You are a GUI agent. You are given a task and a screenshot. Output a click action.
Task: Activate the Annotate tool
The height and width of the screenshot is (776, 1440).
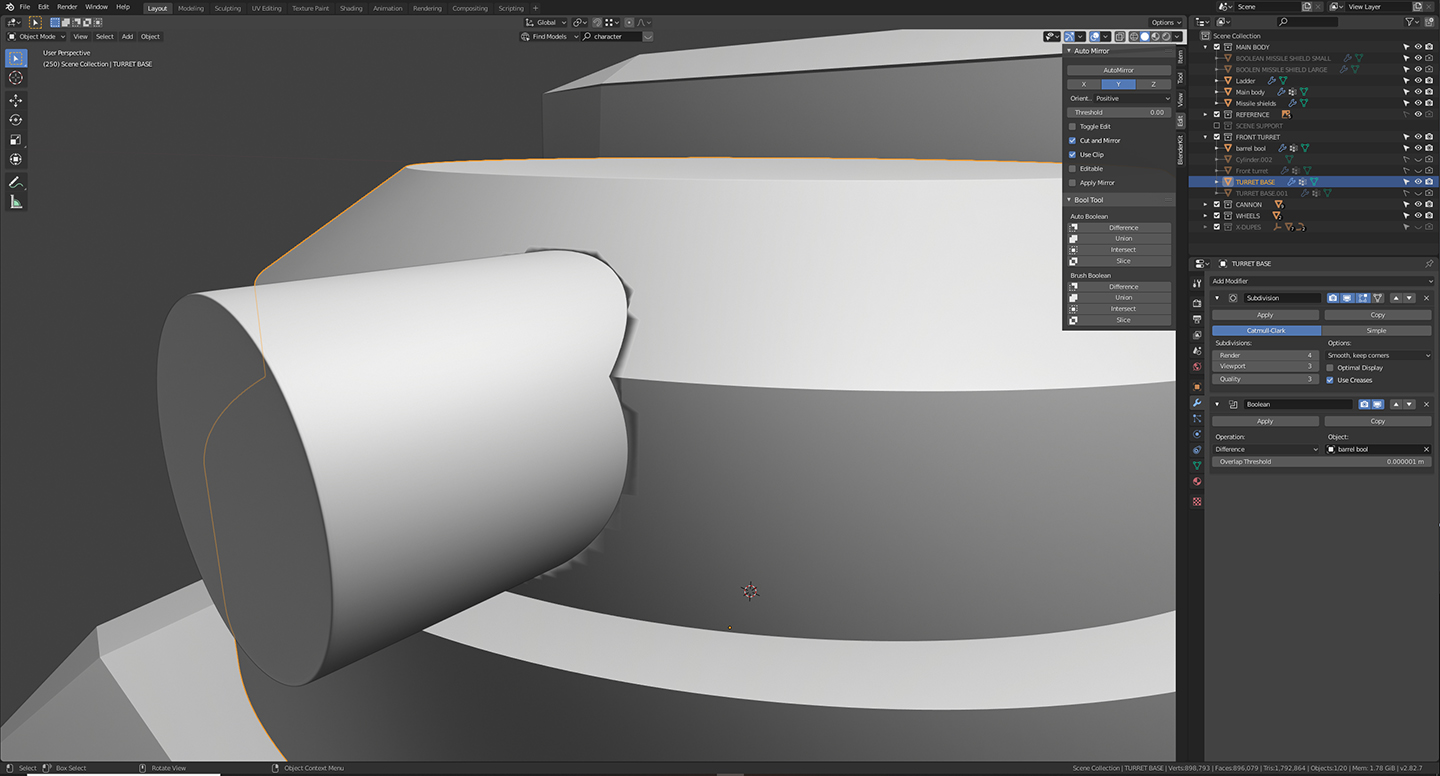tap(16, 182)
